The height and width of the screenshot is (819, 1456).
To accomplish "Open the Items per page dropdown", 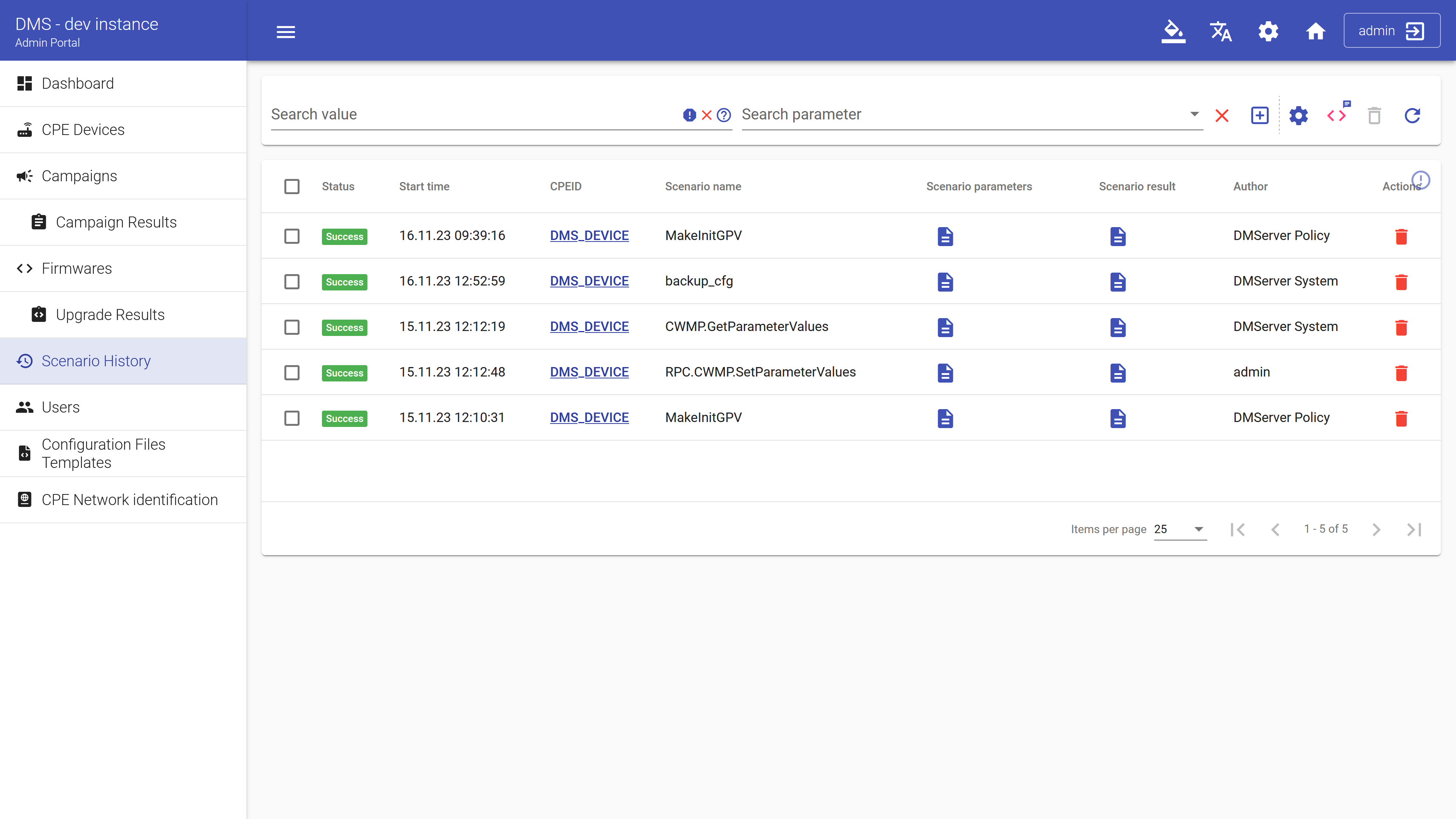I will [x=1180, y=529].
